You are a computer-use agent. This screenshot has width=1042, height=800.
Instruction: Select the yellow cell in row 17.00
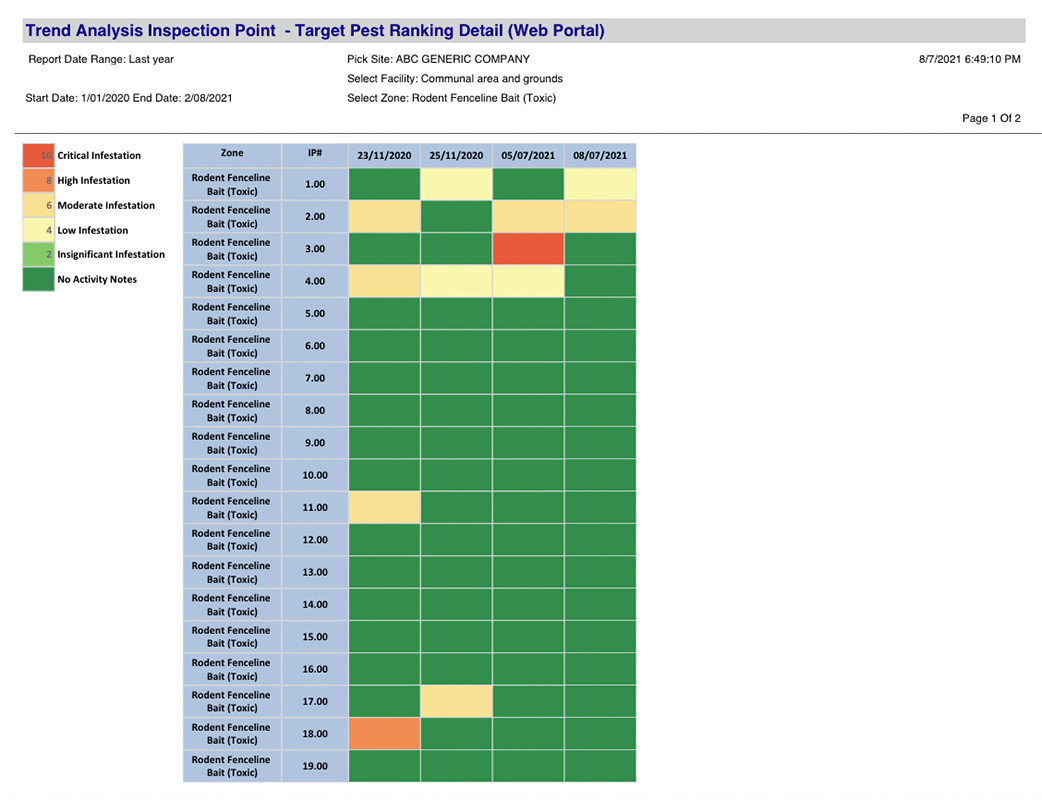click(x=456, y=701)
